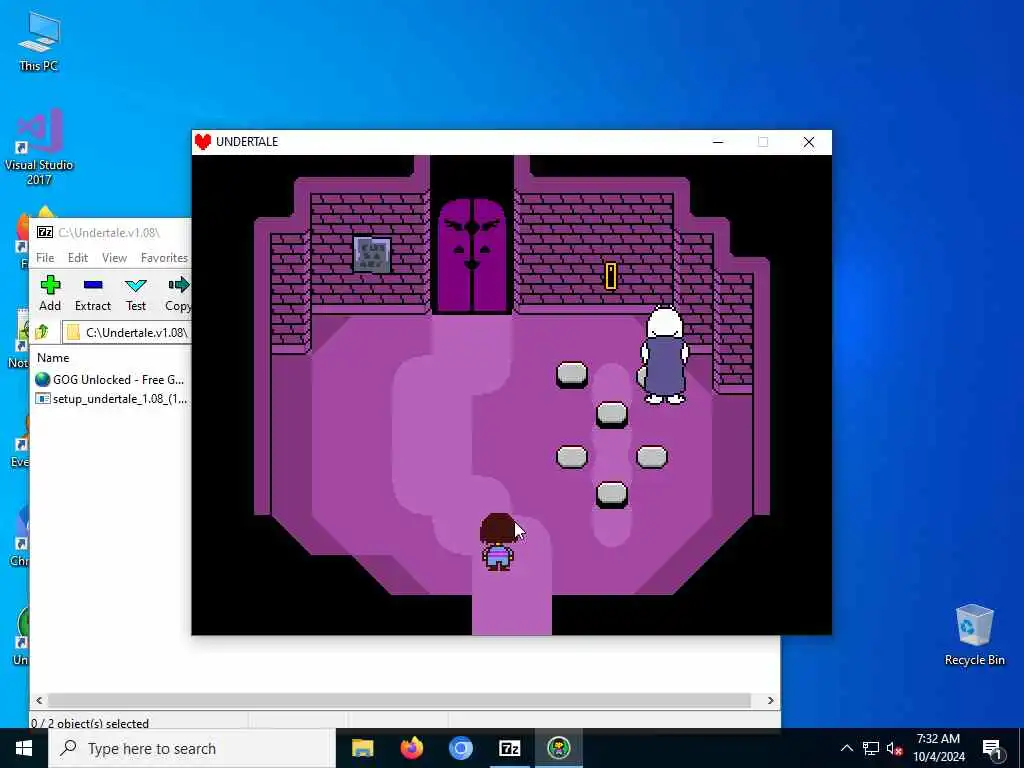Viewport: 1024px width, 768px height.
Task: Click the network status tray icon
Action: tap(871, 748)
